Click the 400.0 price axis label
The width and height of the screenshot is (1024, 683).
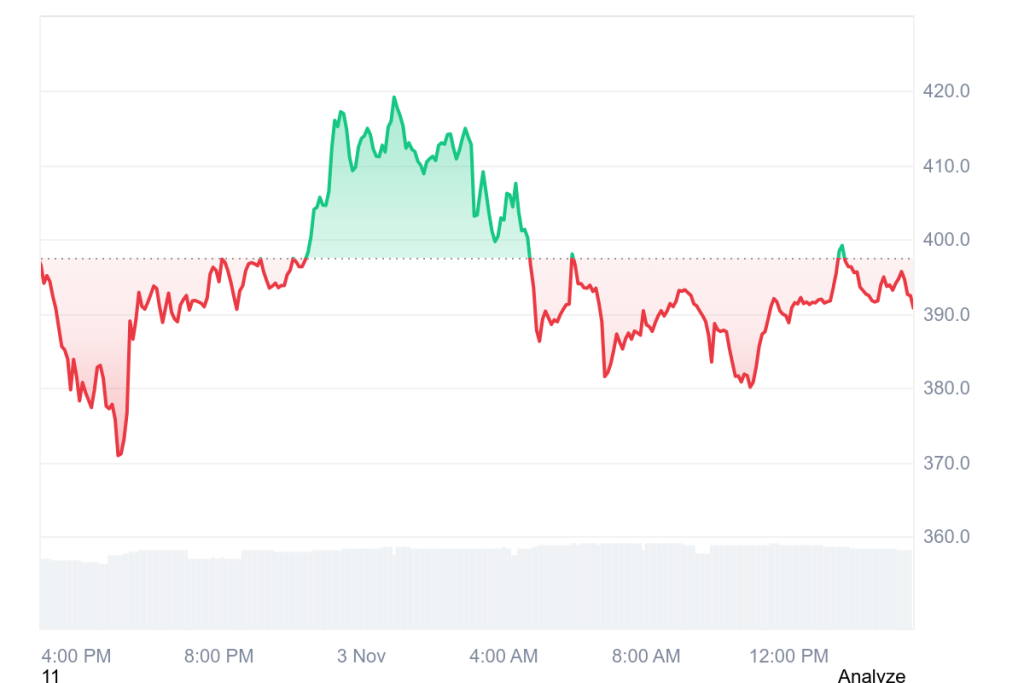click(946, 240)
